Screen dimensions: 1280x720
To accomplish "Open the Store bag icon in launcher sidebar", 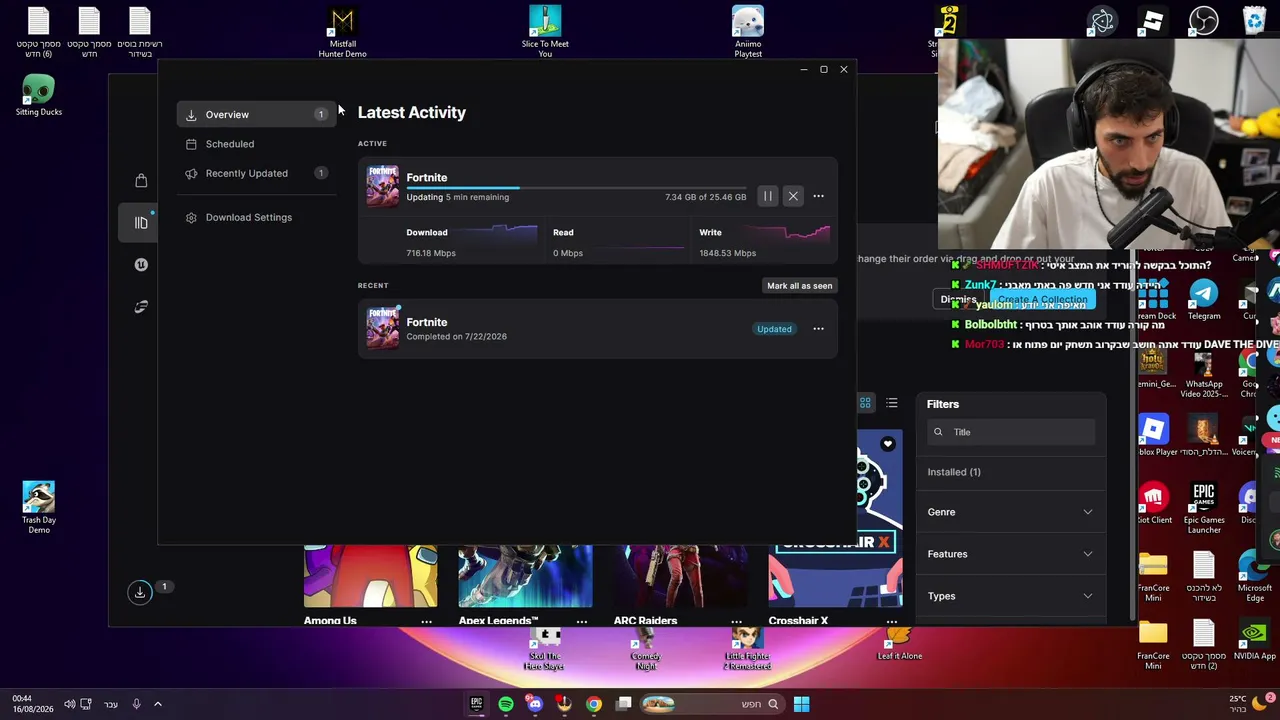I will click(141, 180).
